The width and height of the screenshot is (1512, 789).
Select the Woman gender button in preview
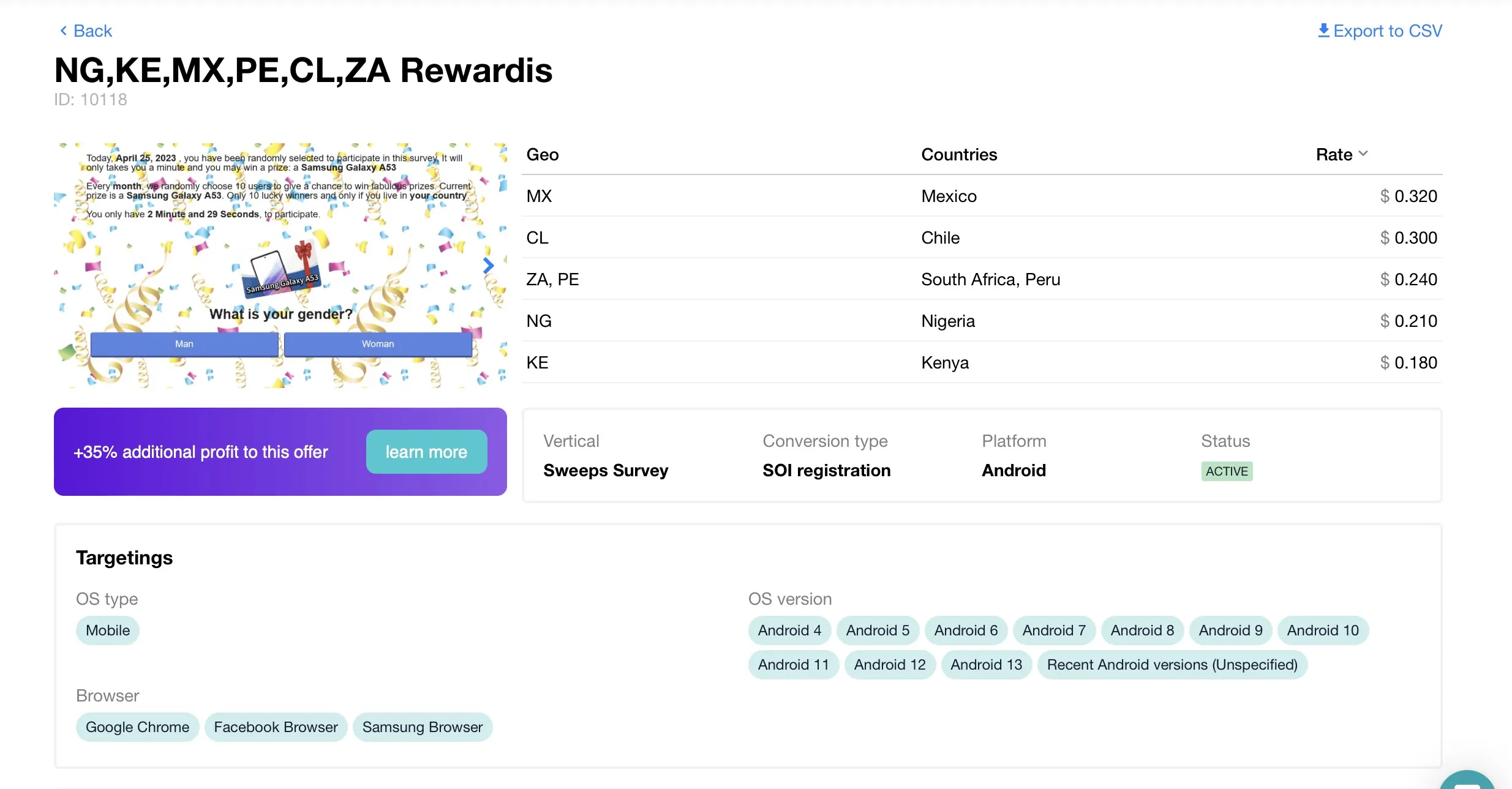point(378,344)
